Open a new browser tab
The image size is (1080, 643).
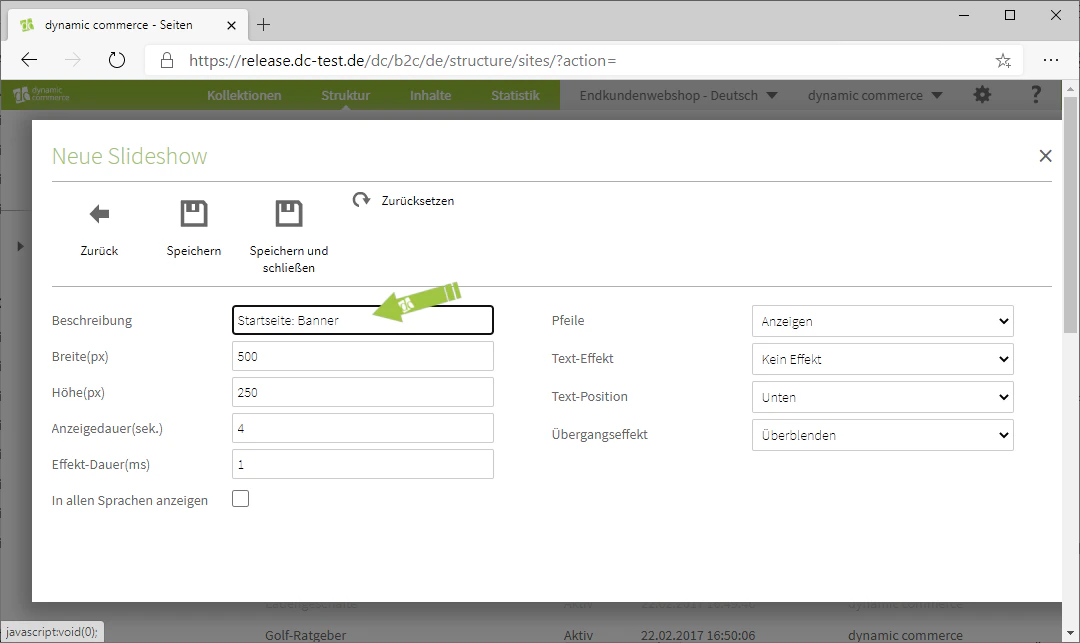tap(263, 25)
